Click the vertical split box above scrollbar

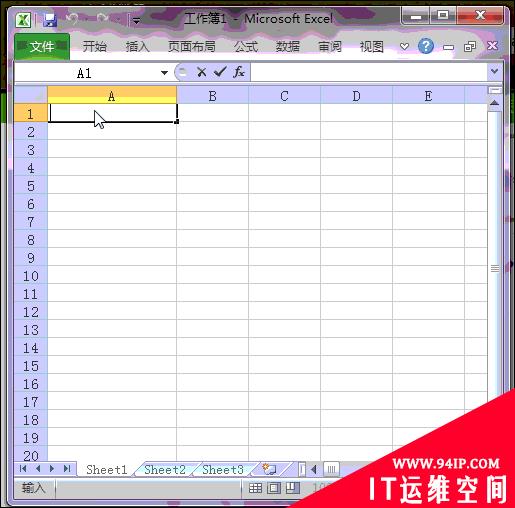tap(495, 90)
